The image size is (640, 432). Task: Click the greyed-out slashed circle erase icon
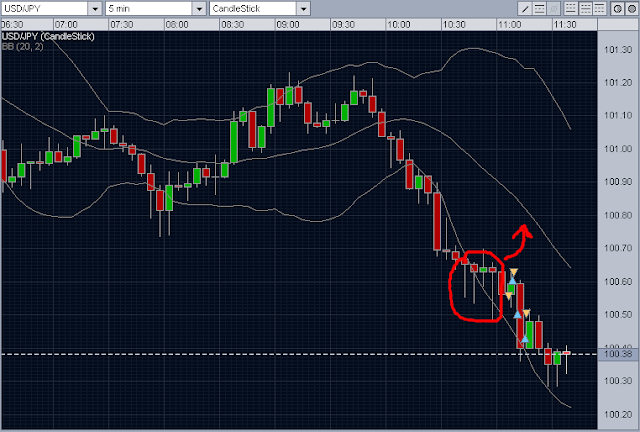[x=553, y=9]
